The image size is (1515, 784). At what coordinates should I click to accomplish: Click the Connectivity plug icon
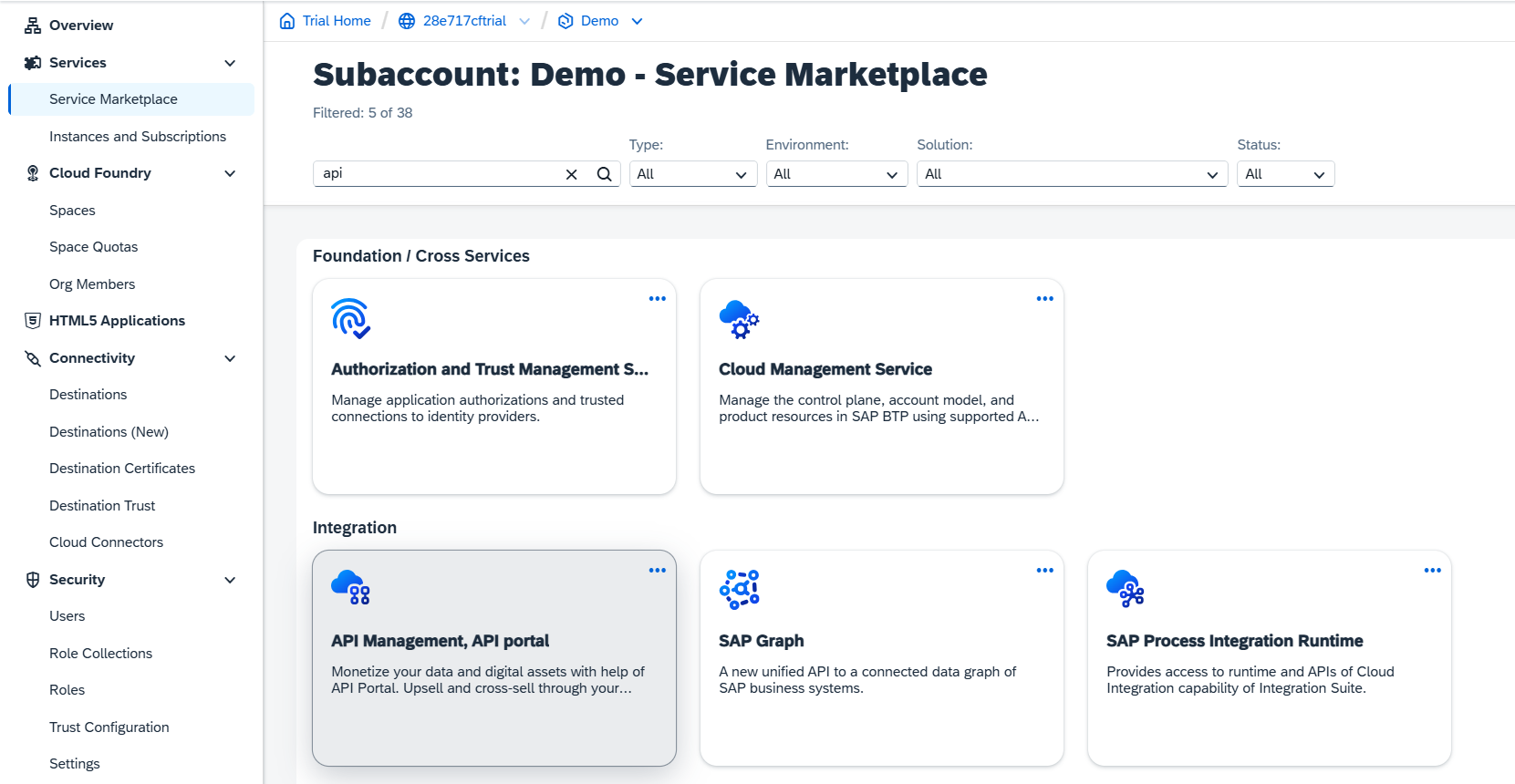tap(33, 358)
